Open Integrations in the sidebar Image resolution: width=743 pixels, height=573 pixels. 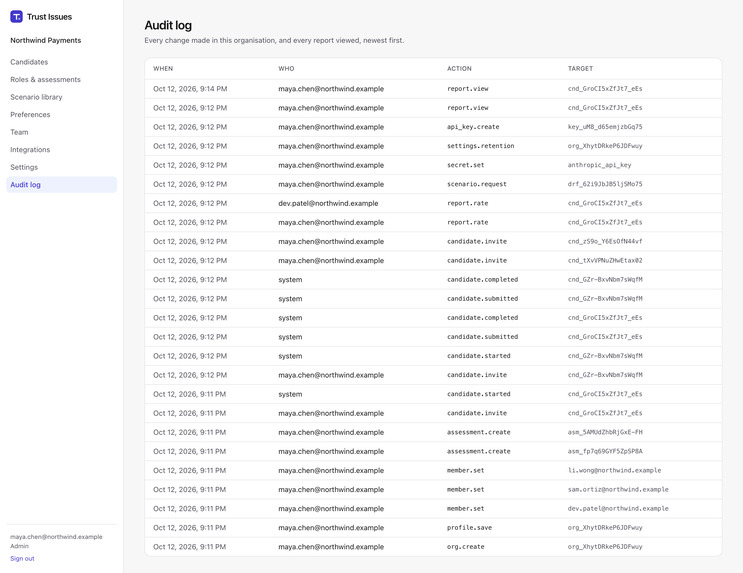[x=30, y=150]
